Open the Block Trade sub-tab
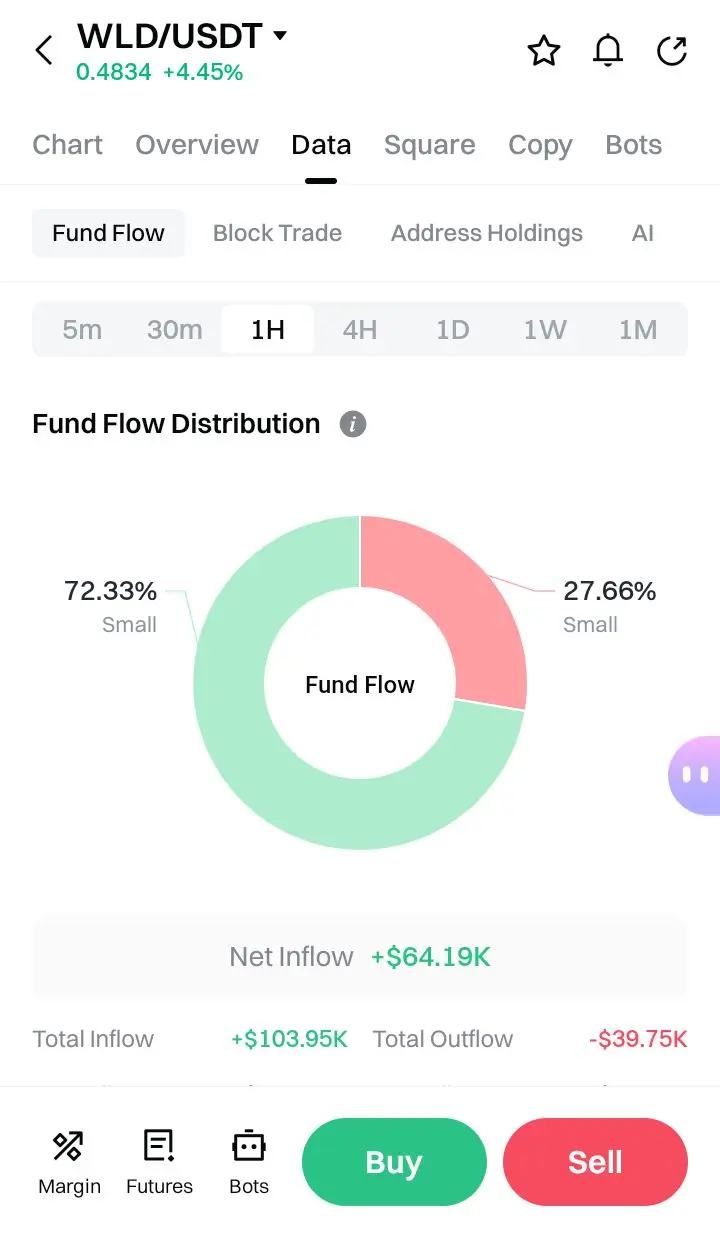This screenshot has width=720, height=1237. coord(277,233)
